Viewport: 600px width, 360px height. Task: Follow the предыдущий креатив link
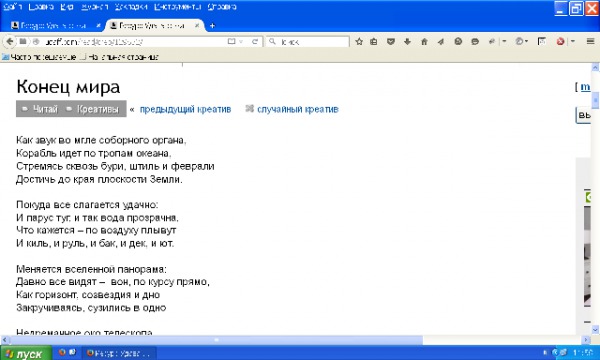coord(185,109)
